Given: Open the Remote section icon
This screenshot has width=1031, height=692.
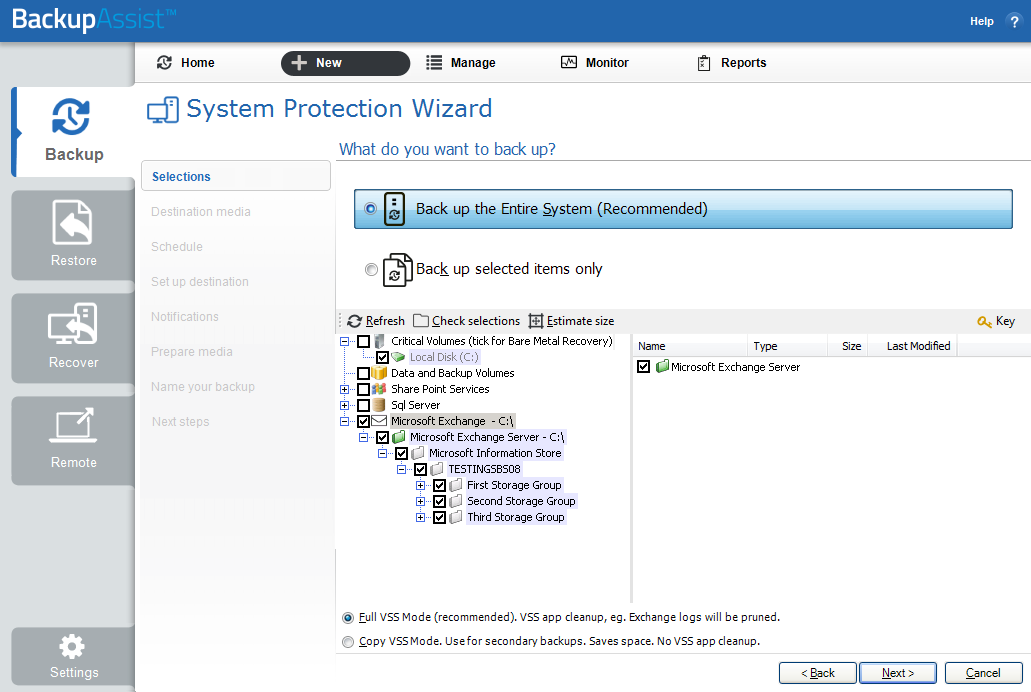Looking at the screenshot, I should click(72, 426).
